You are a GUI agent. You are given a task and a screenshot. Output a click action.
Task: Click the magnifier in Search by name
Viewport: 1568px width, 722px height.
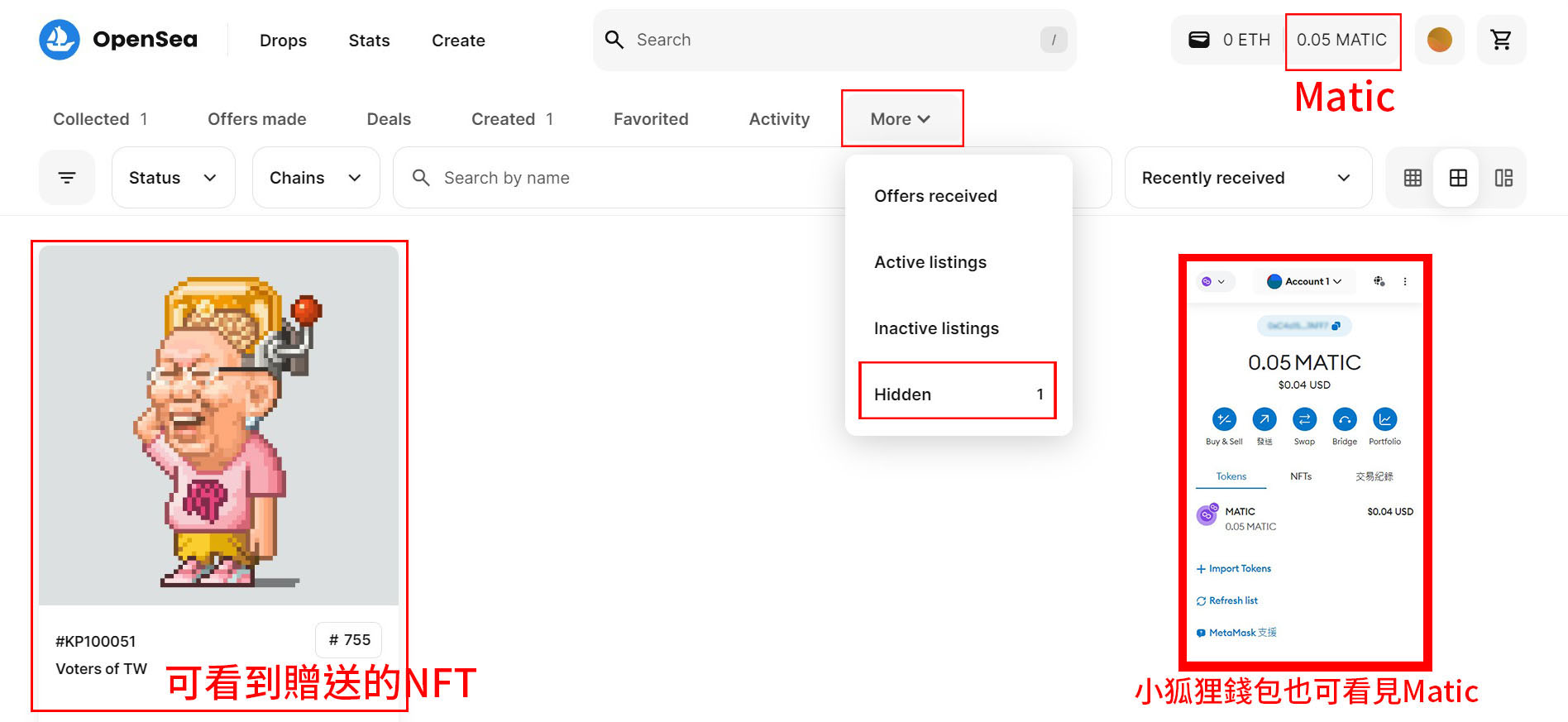click(x=421, y=178)
